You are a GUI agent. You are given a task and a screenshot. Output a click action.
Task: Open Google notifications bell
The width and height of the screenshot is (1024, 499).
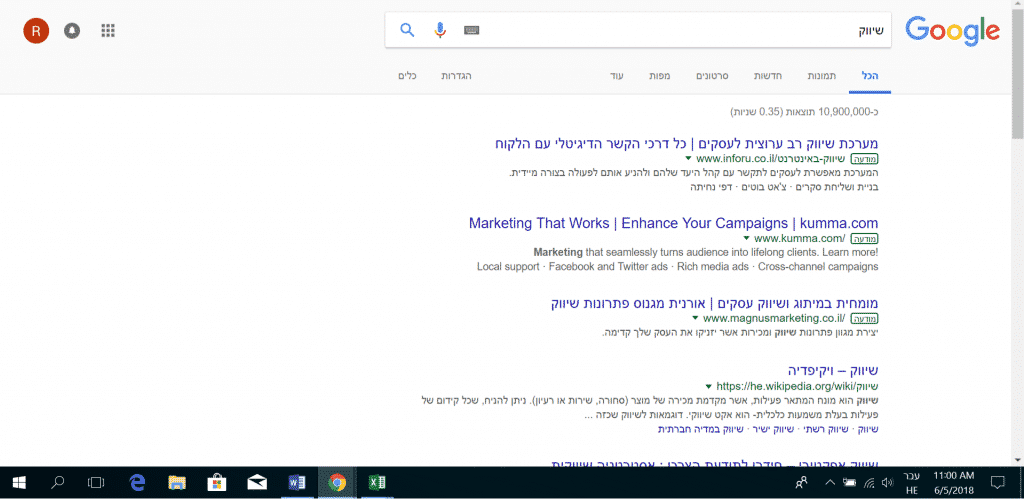[72, 30]
